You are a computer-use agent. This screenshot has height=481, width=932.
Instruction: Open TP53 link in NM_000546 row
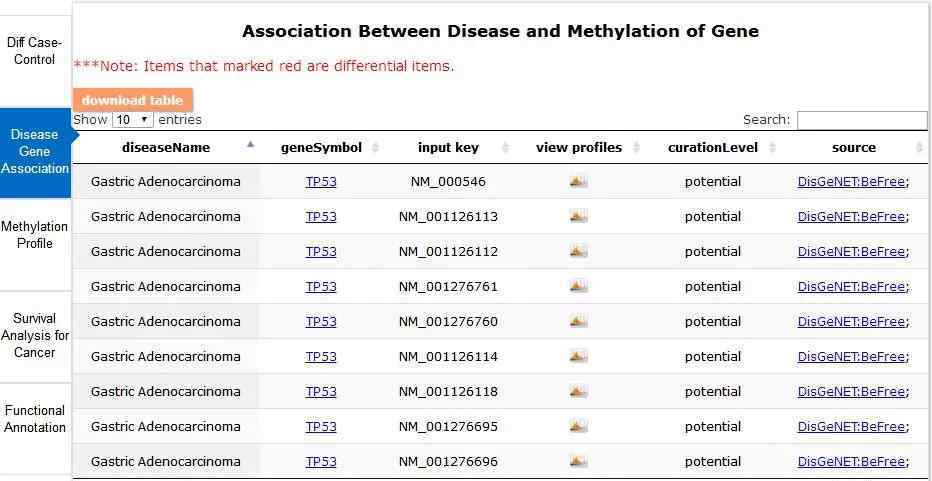pos(321,182)
